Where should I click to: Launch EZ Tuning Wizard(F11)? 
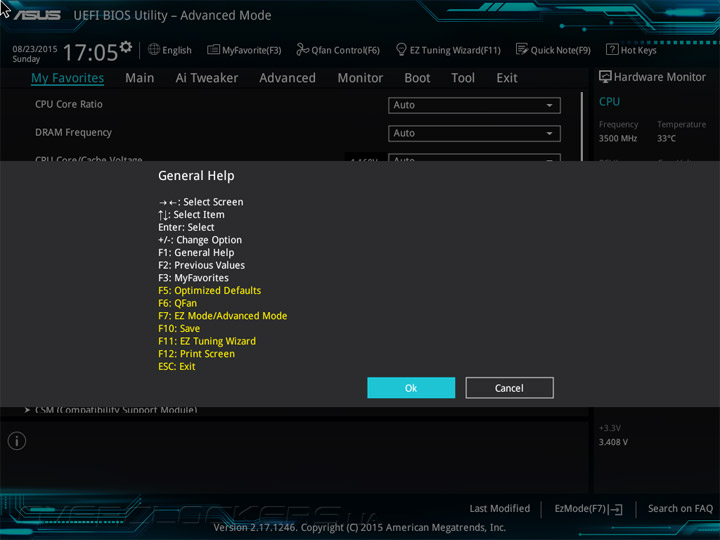[x=448, y=50]
